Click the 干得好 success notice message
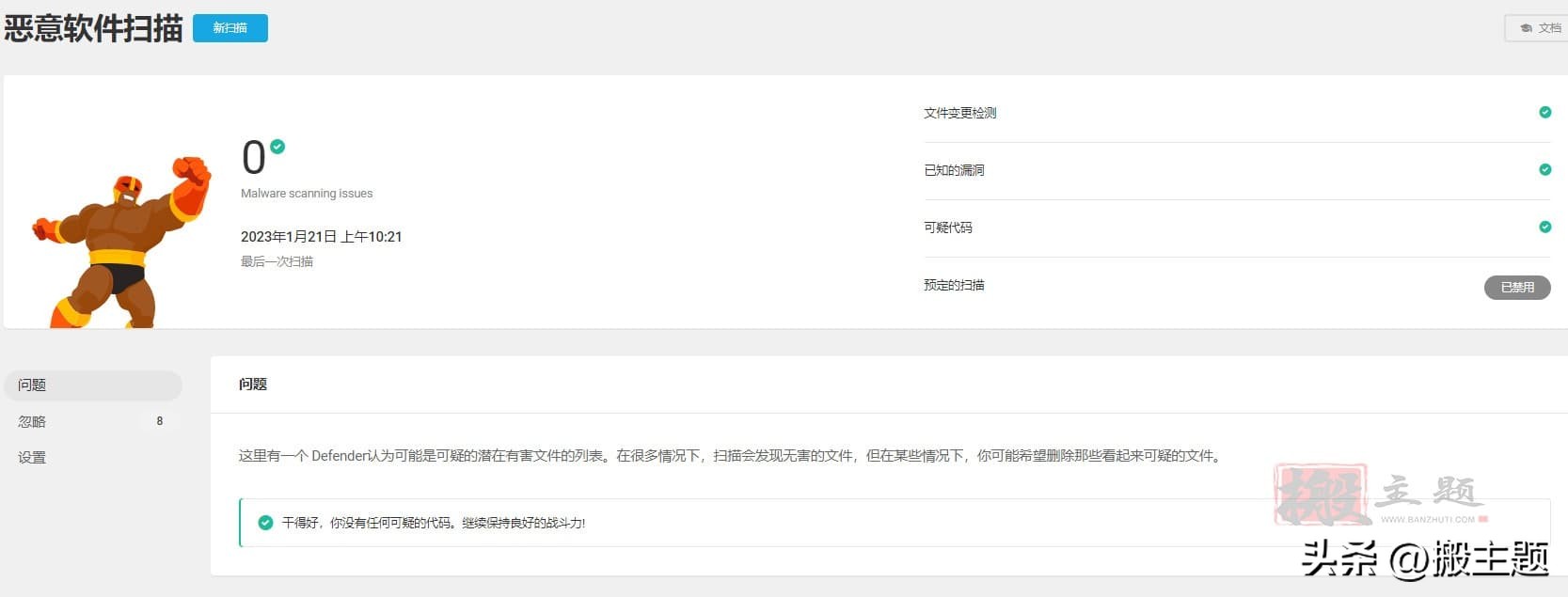The height and width of the screenshot is (597, 1568). point(434,523)
